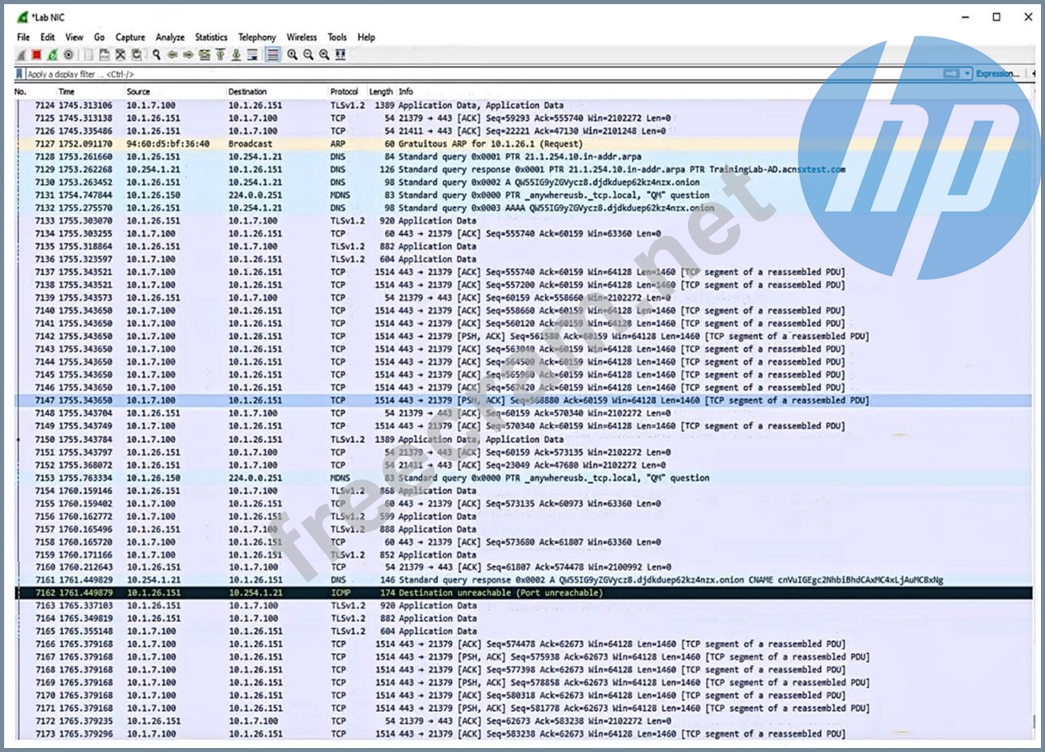Zoom out the main window text

309,55
